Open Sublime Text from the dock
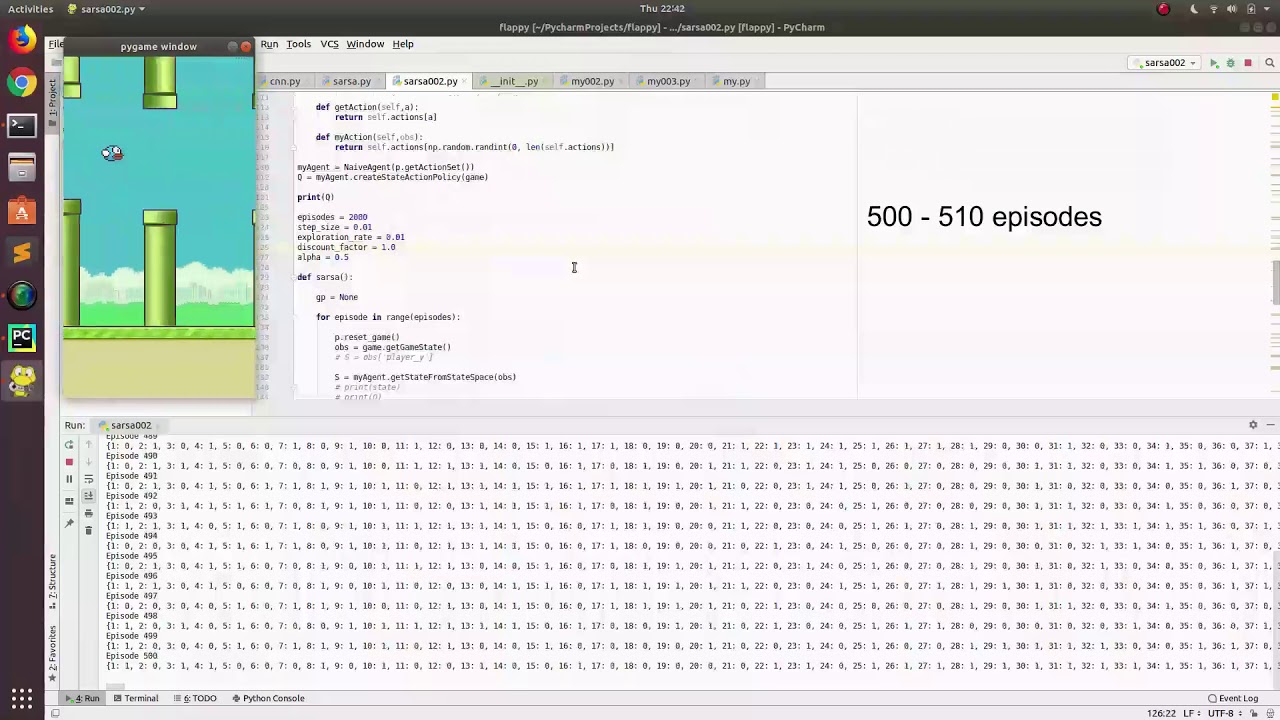This screenshot has height=720, width=1280. click(22, 254)
